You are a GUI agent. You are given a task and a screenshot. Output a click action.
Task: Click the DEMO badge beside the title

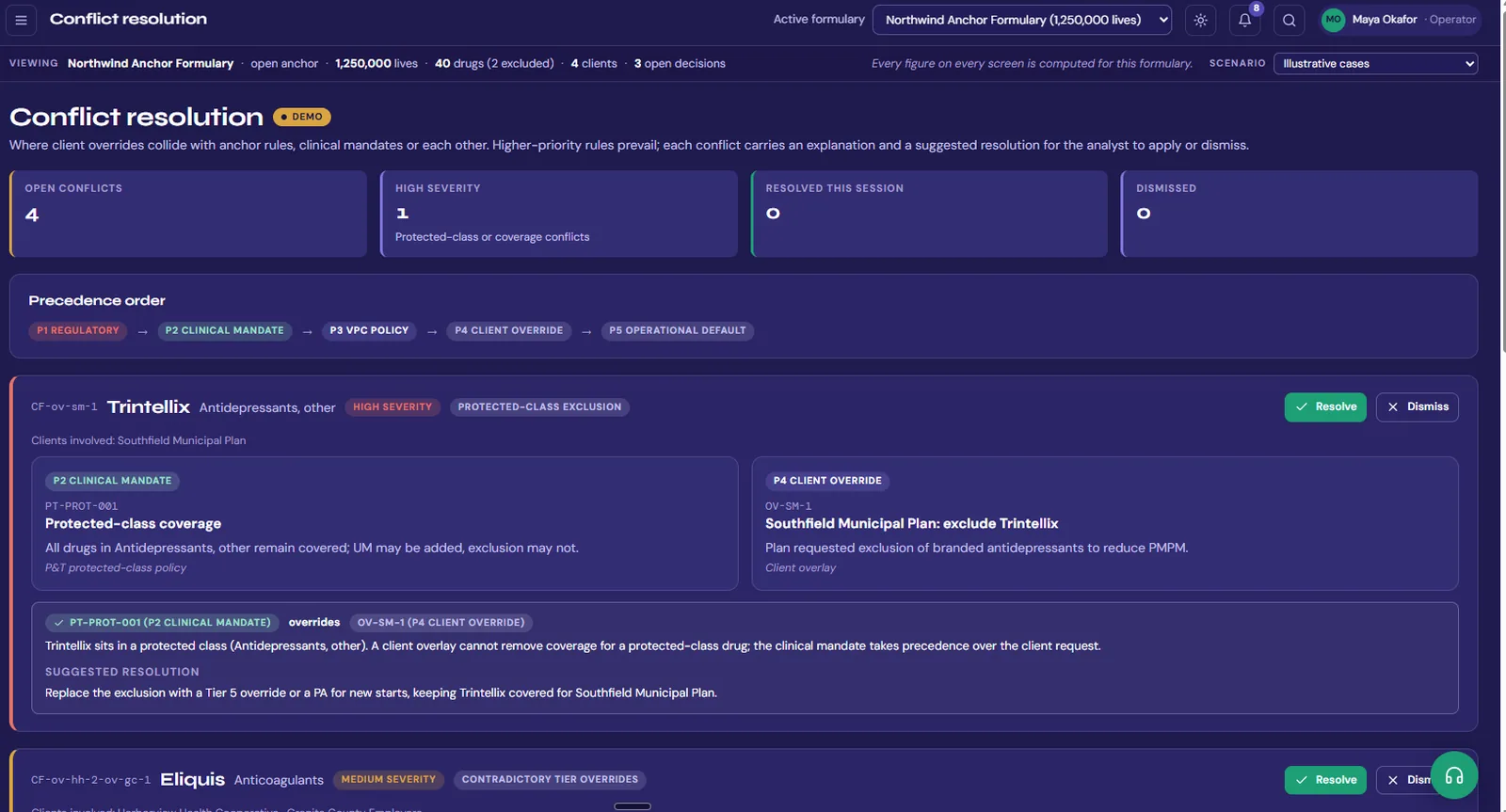coord(302,117)
